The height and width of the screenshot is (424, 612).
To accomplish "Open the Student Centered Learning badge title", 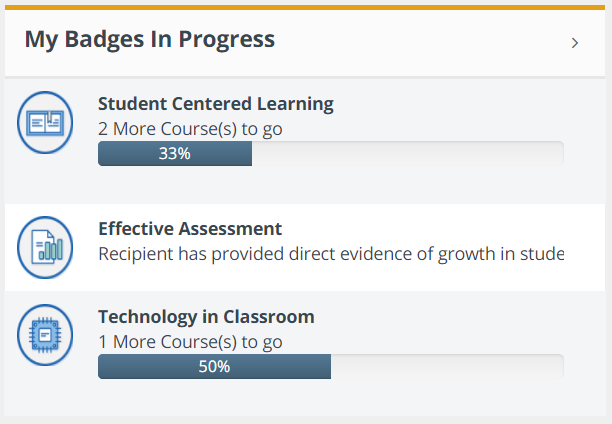I will pyautogui.click(x=216, y=103).
